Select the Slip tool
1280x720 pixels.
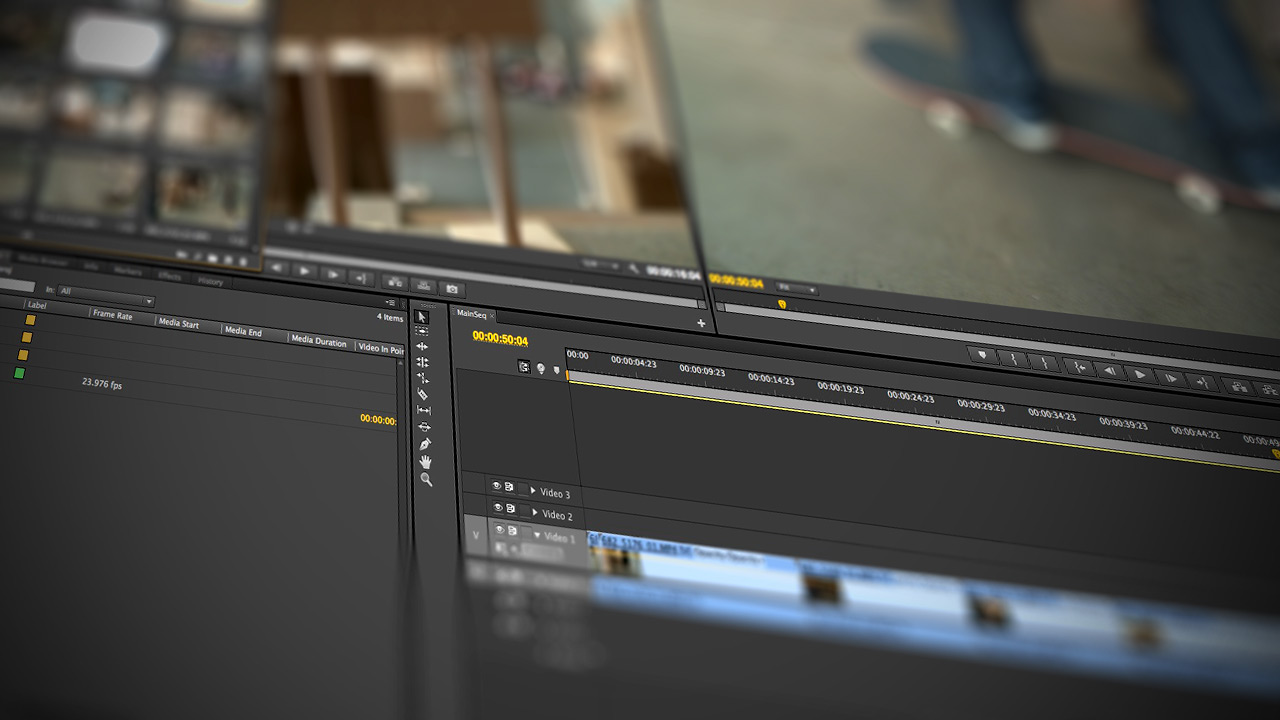(x=424, y=411)
